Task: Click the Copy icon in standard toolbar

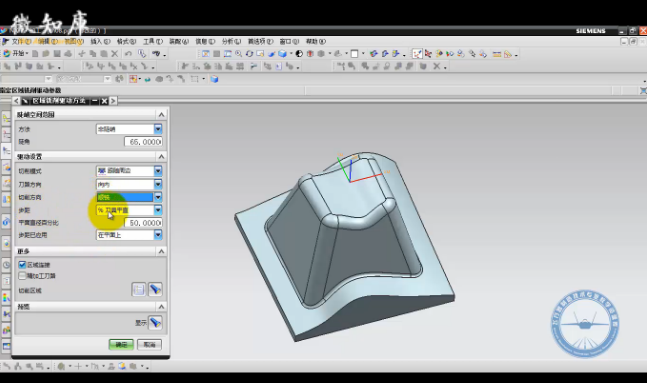Action: pos(93,54)
